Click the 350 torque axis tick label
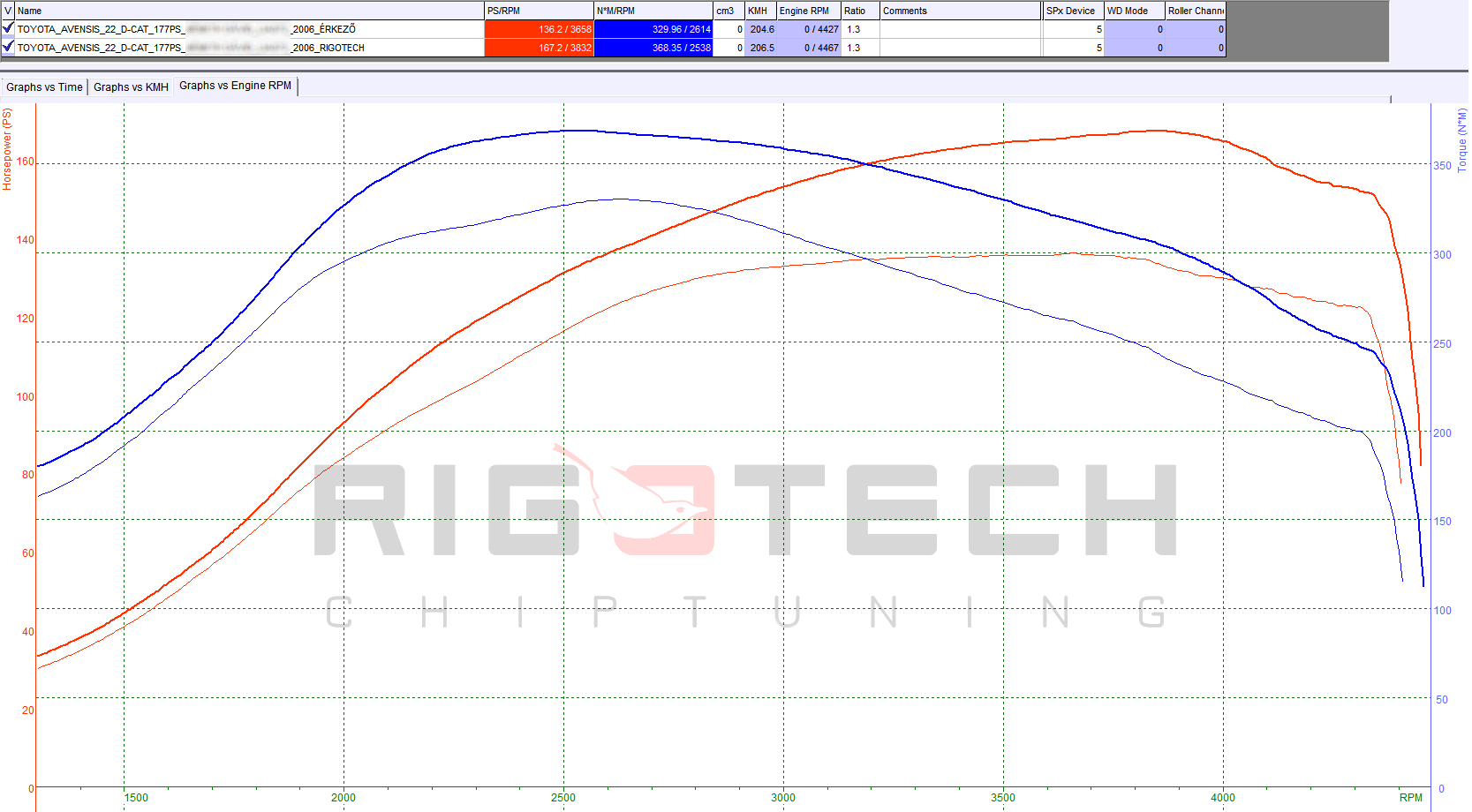This screenshot has width=1472, height=812. [x=1442, y=166]
